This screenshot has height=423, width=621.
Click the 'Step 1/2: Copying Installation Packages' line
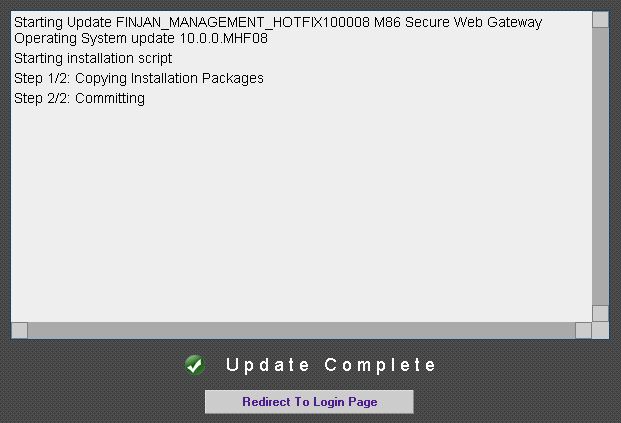click(x=139, y=78)
